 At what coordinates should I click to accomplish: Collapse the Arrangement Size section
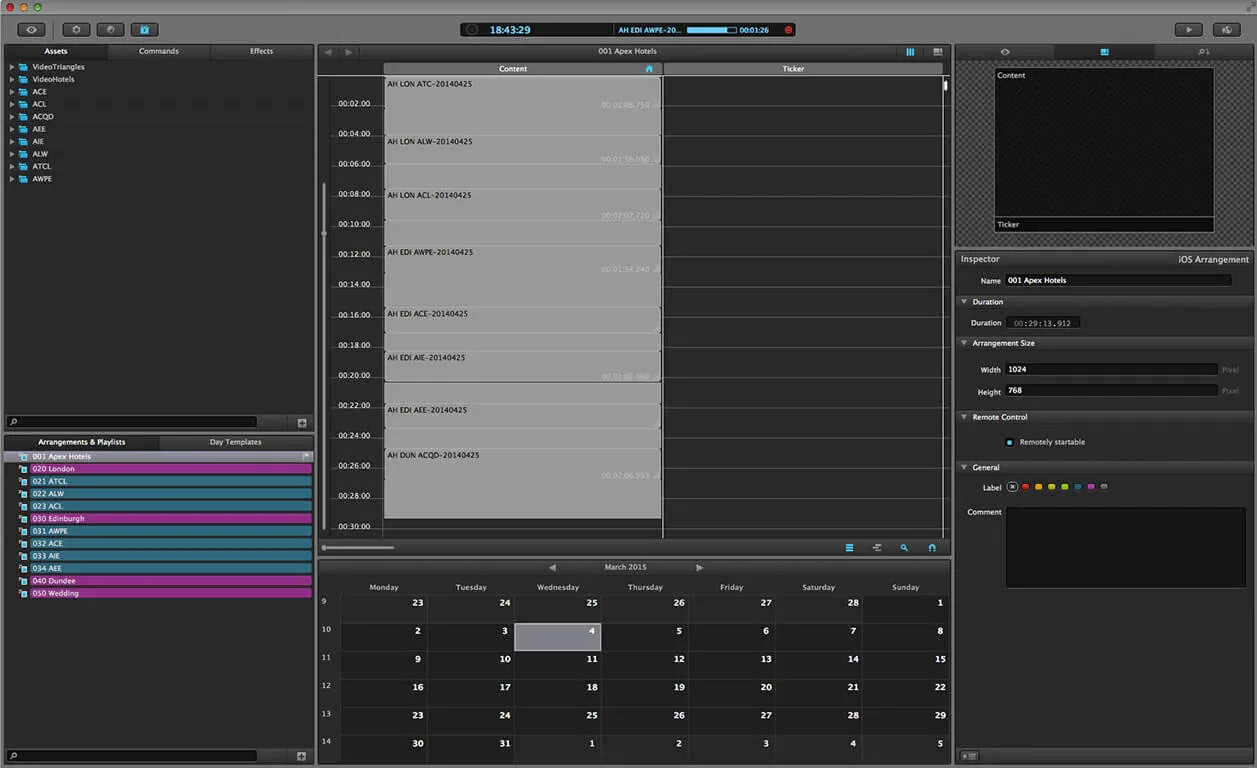[964, 343]
